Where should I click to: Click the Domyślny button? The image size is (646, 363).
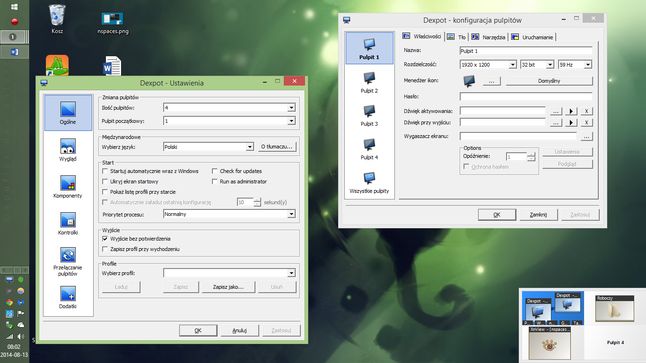tap(549, 81)
